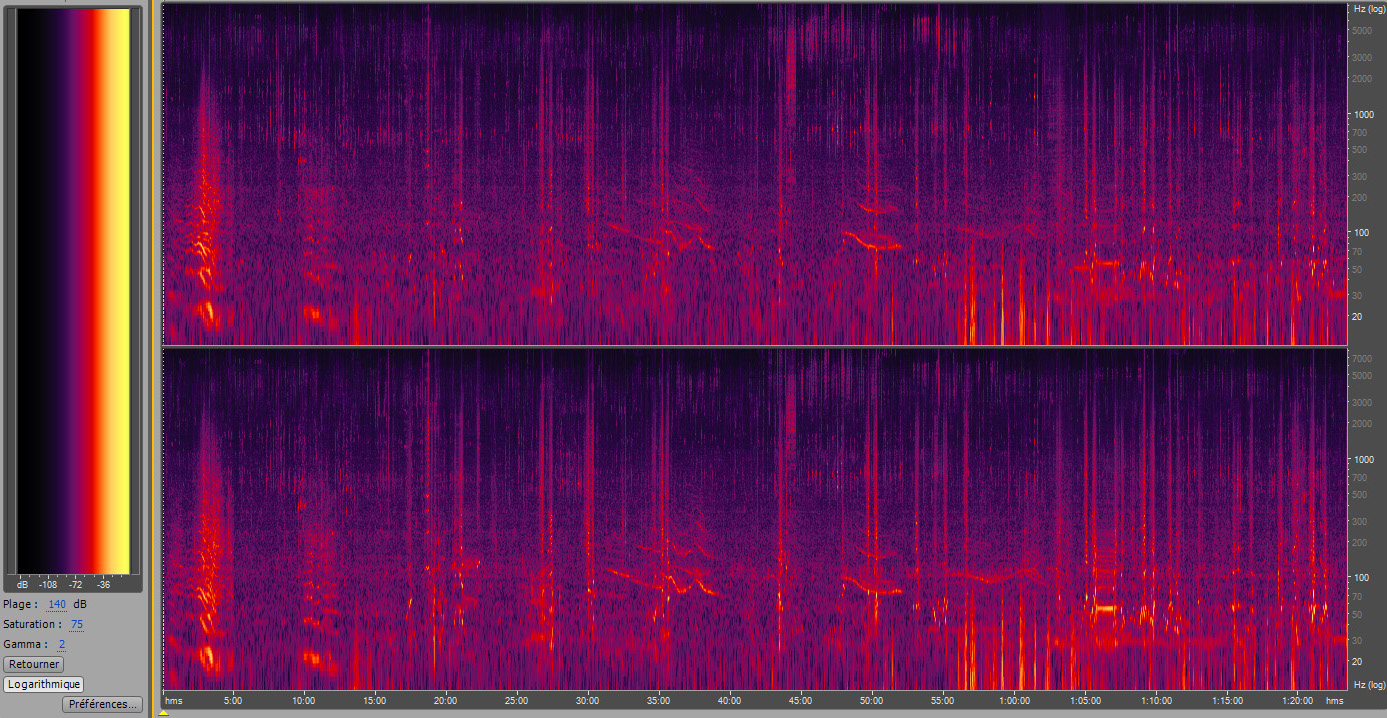Click the 1:00:00 timeline mark
Image resolution: width=1387 pixels, height=718 pixels.
click(1014, 701)
